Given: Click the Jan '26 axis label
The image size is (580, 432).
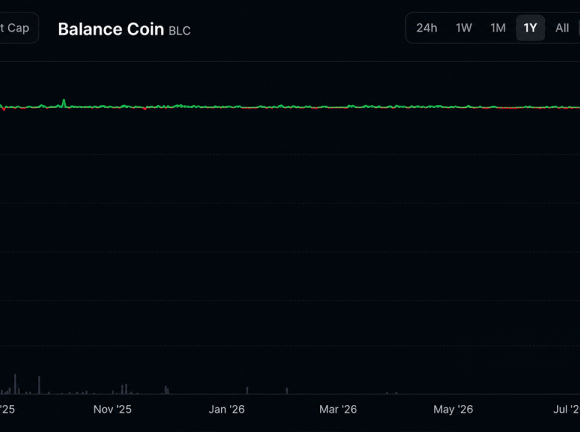Looking at the screenshot, I should click(227, 409).
